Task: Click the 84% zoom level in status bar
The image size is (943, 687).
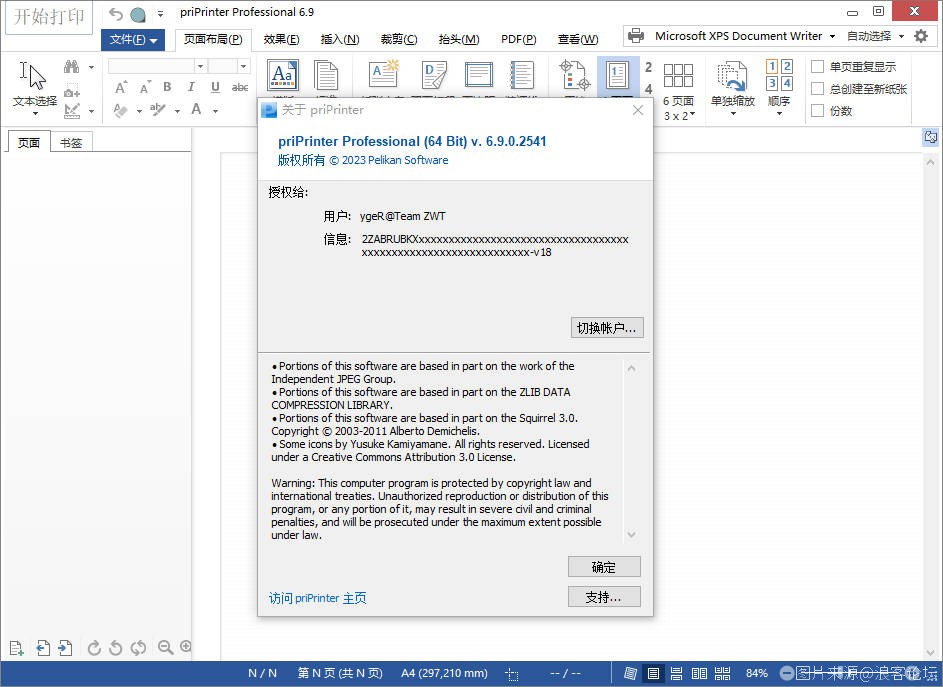Action: pyautogui.click(x=757, y=673)
